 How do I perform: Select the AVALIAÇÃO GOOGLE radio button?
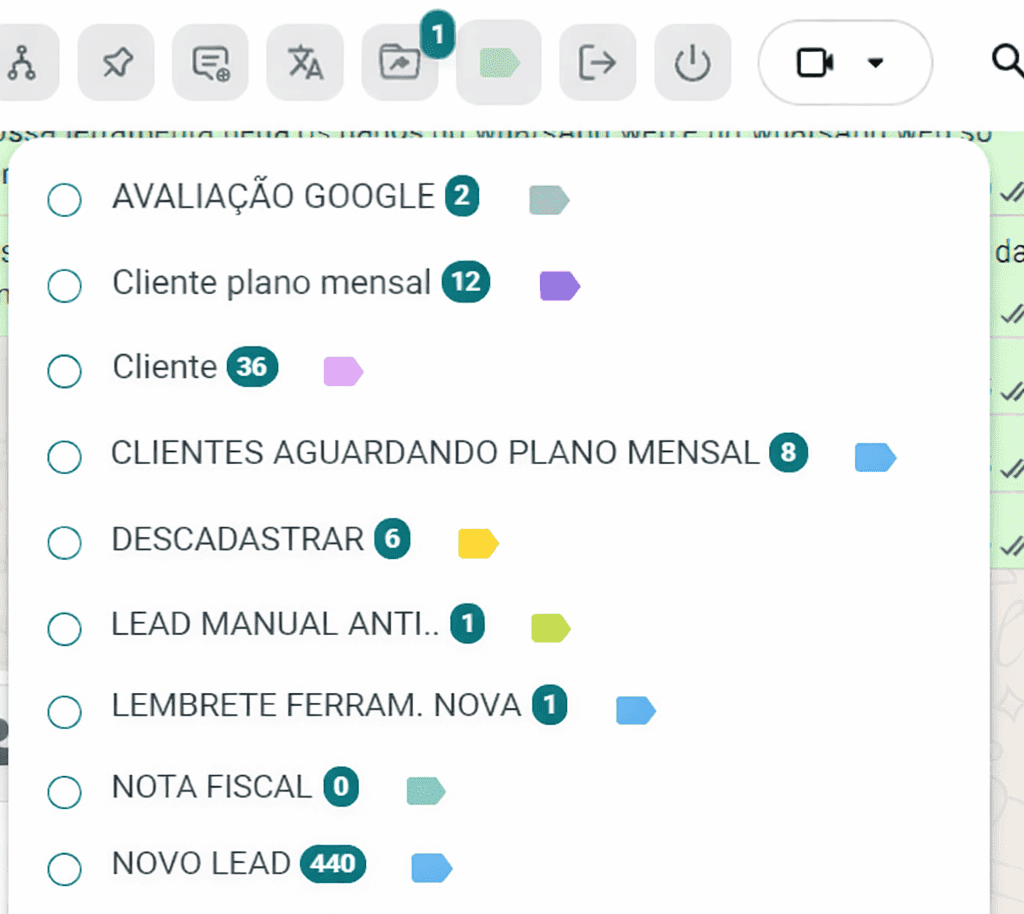pyautogui.click(x=65, y=200)
